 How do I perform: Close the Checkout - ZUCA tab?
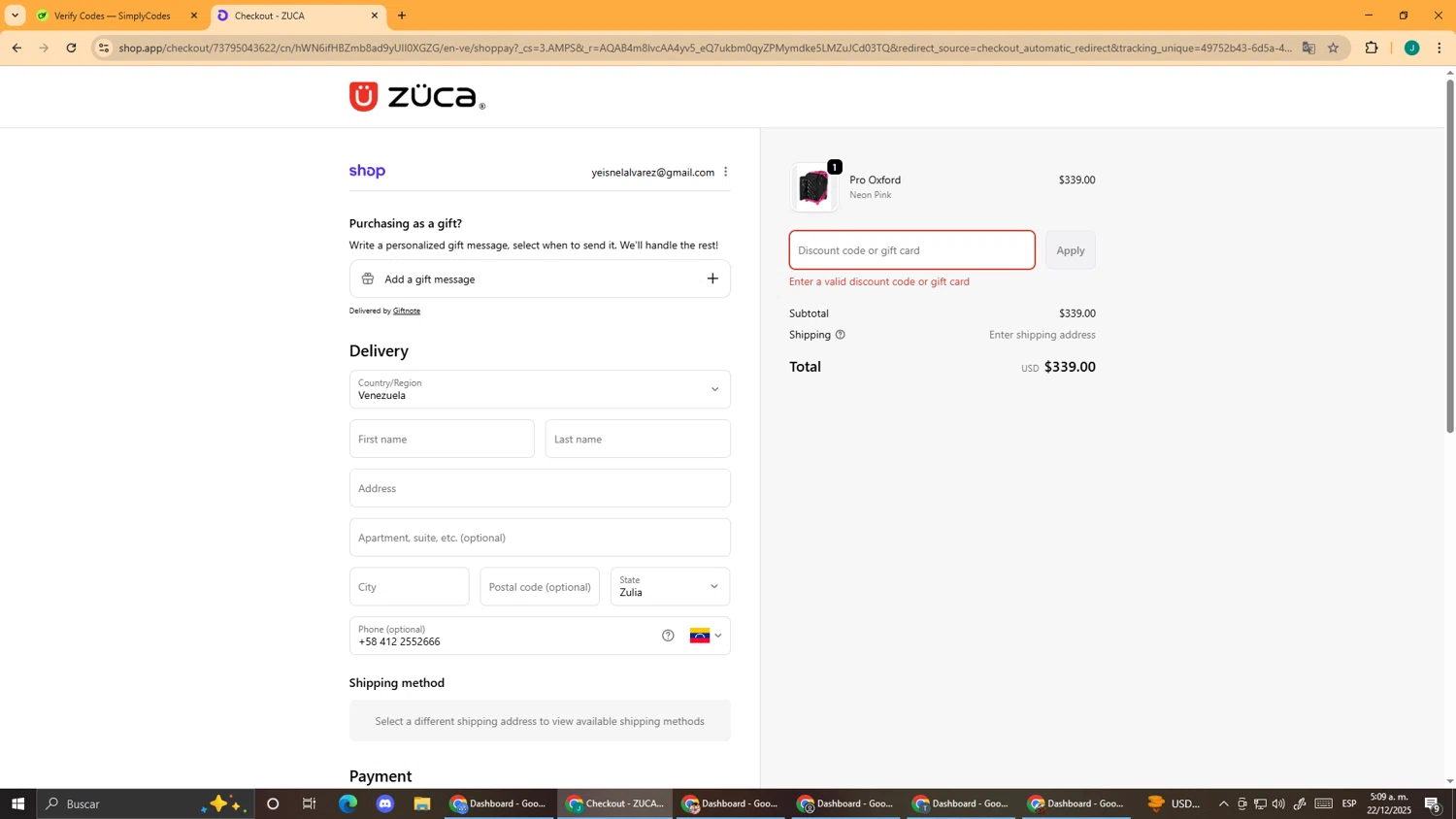point(375,16)
